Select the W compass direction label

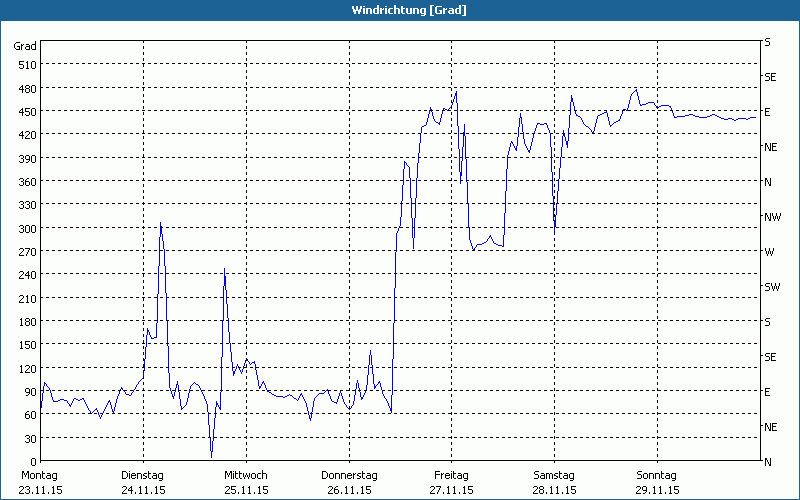pyautogui.click(x=769, y=252)
